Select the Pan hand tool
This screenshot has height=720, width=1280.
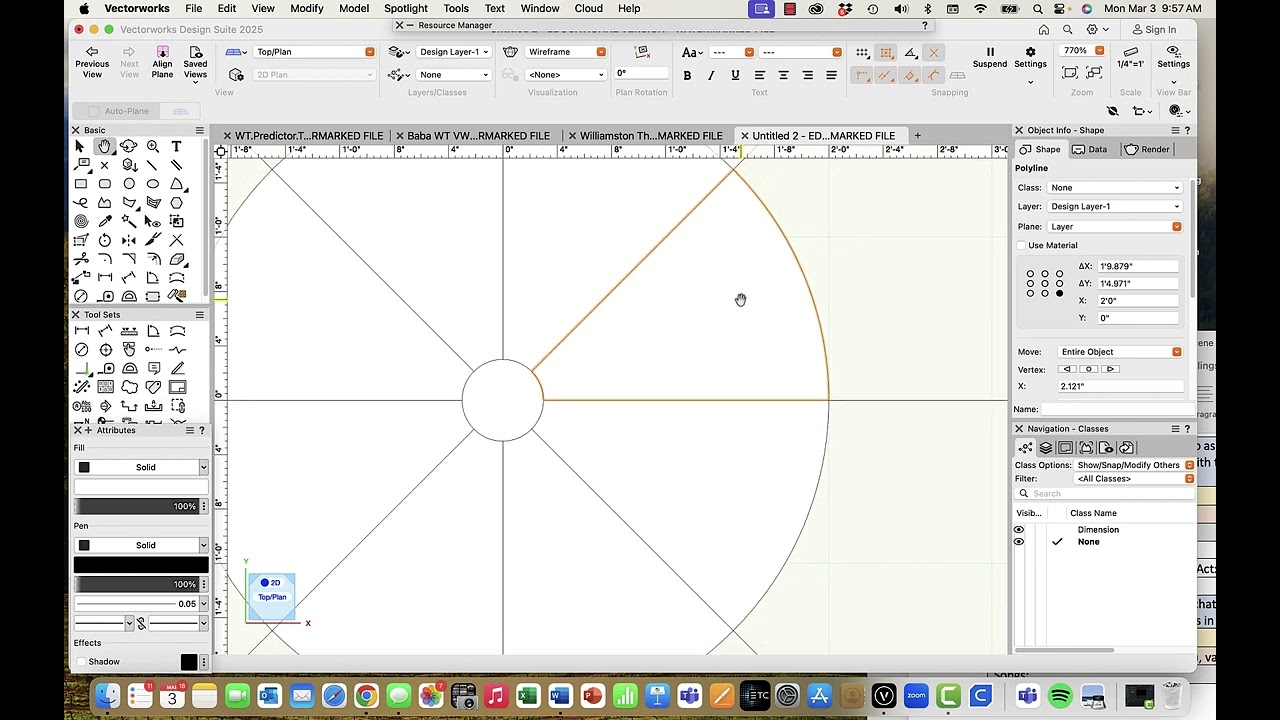coord(104,146)
